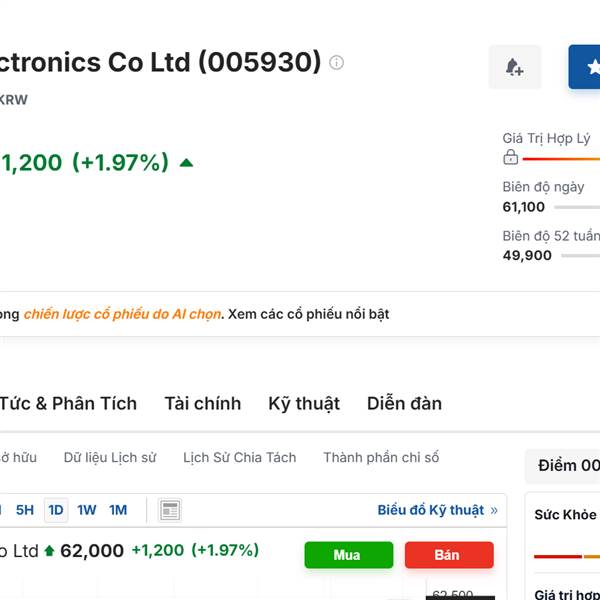Screen dimensions: 600x600
Task: Select the 5H chart interval
Action: [x=25, y=510]
